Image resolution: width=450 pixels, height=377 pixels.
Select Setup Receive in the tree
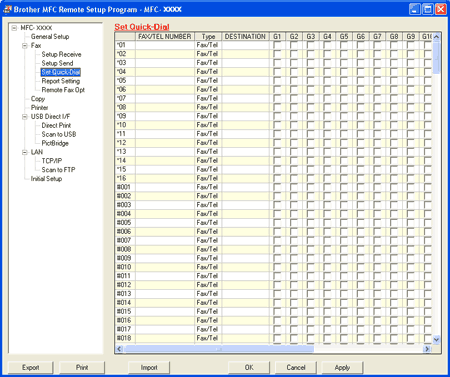click(61, 54)
